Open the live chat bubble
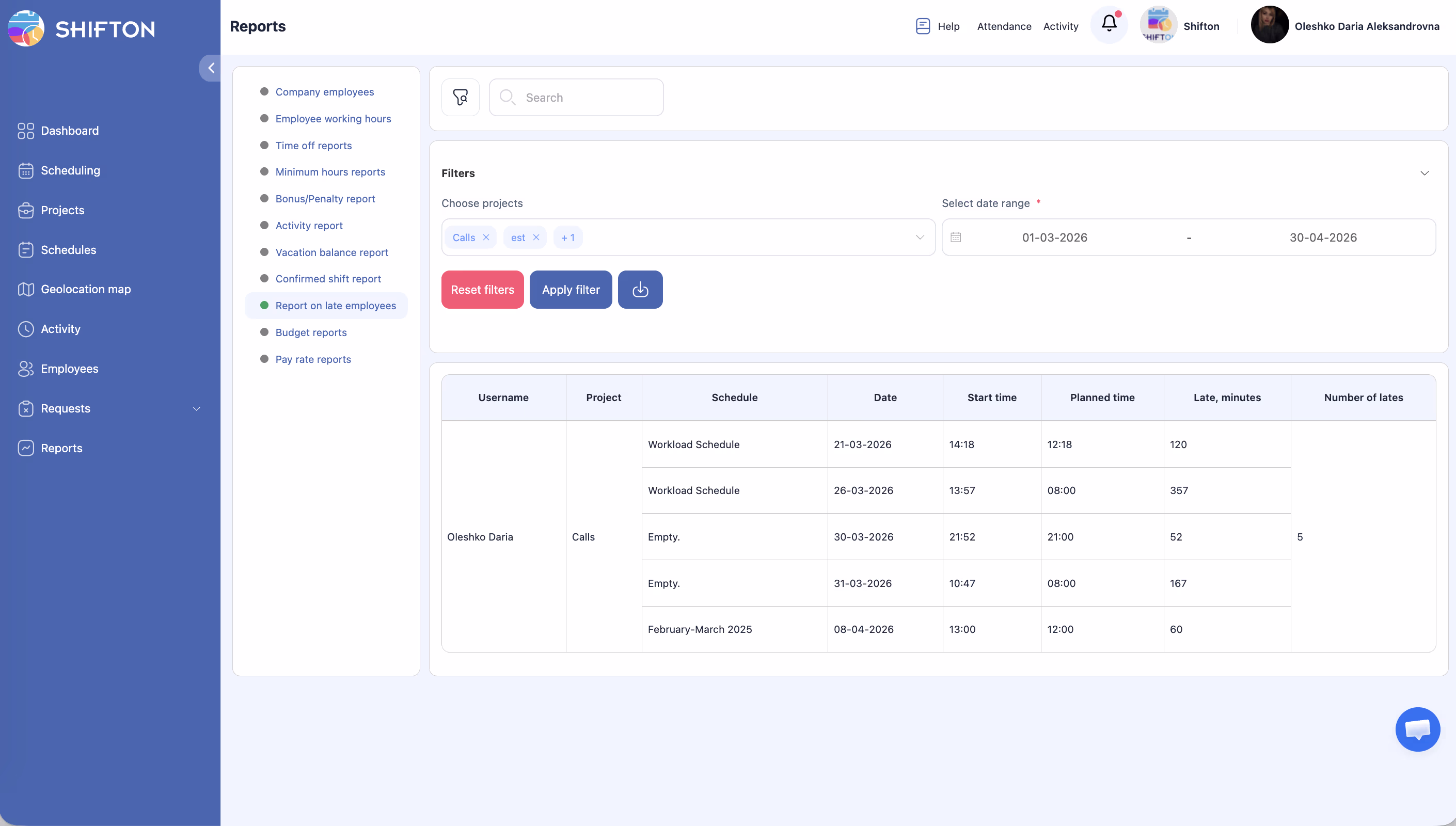The image size is (1456, 826). pyautogui.click(x=1417, y=729)
